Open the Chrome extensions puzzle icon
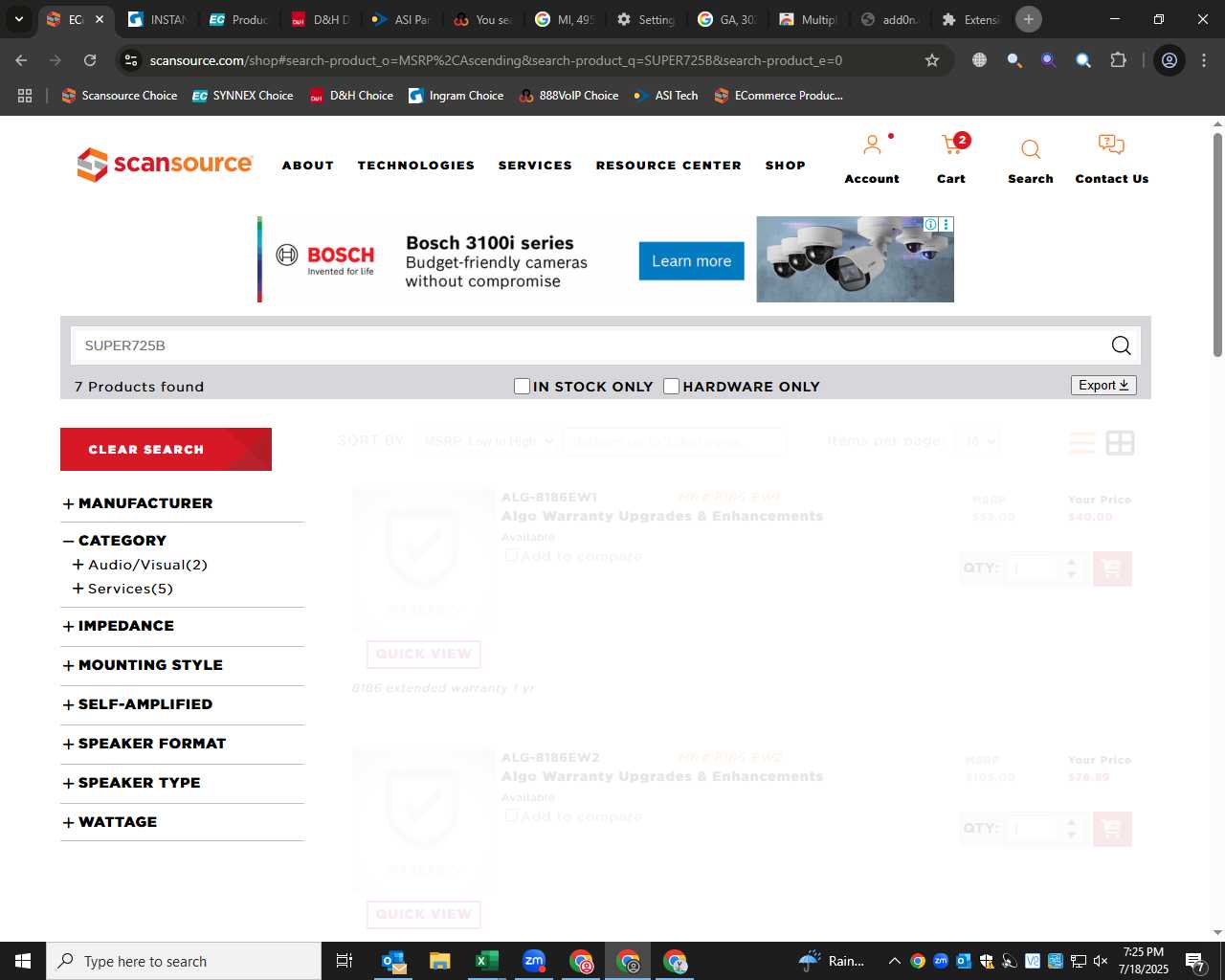The width and height of the screenshot is (1225, 980). pyautogui.click(x=1118, y=60)
